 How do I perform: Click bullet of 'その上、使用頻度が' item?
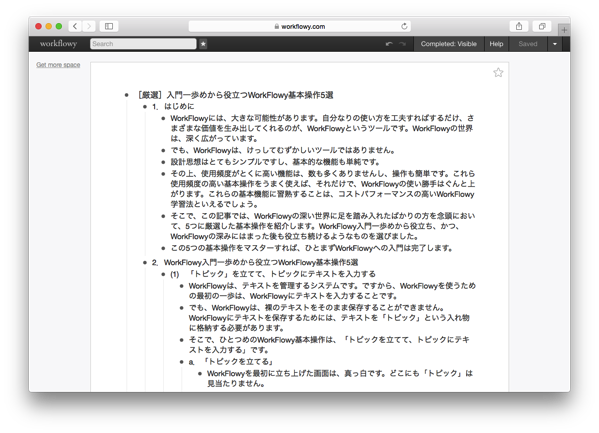163,174
